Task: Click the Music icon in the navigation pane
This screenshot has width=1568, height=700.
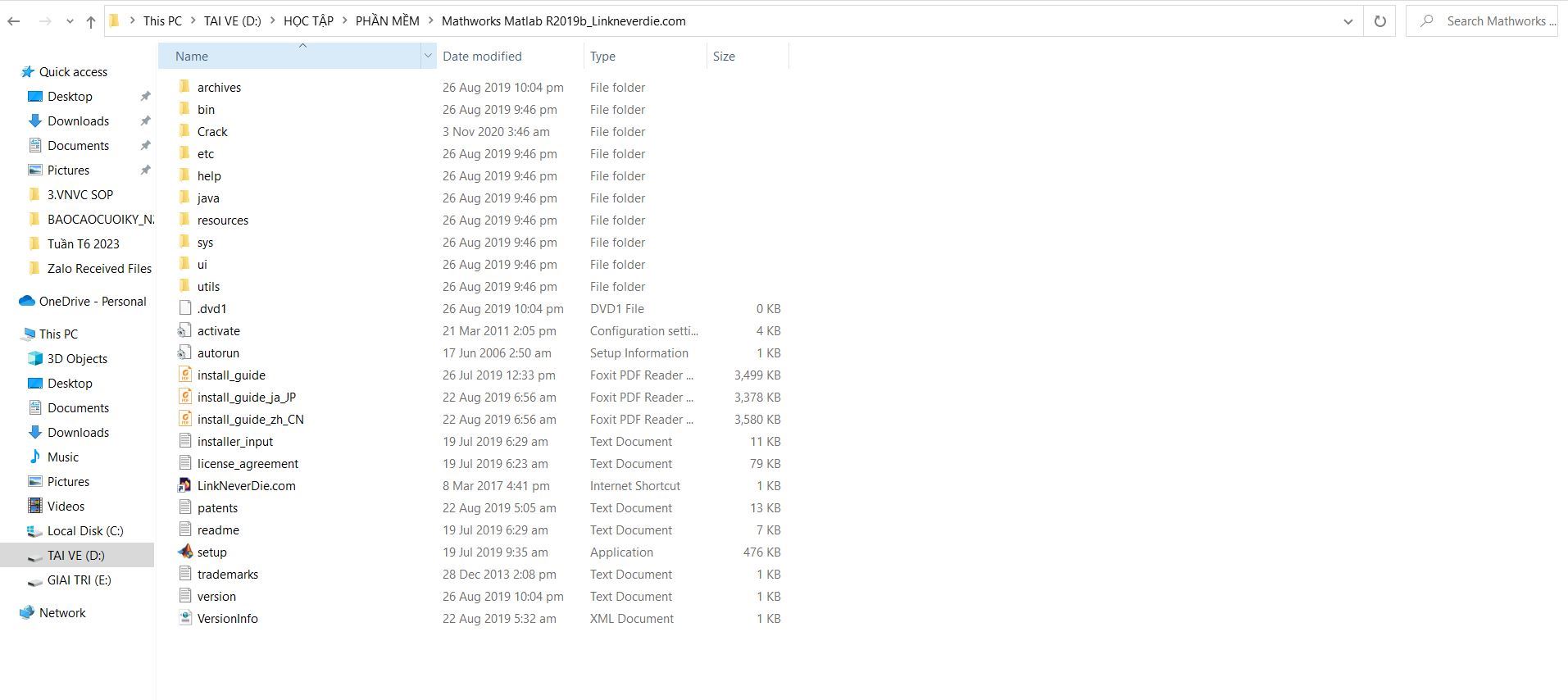Action: [x=35, y=457]
